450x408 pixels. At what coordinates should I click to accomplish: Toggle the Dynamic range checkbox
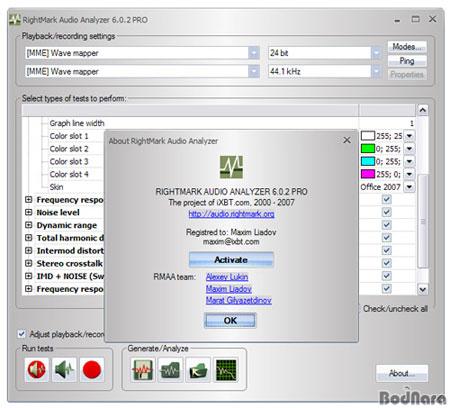pyautogui.click(x=387, y=225)
